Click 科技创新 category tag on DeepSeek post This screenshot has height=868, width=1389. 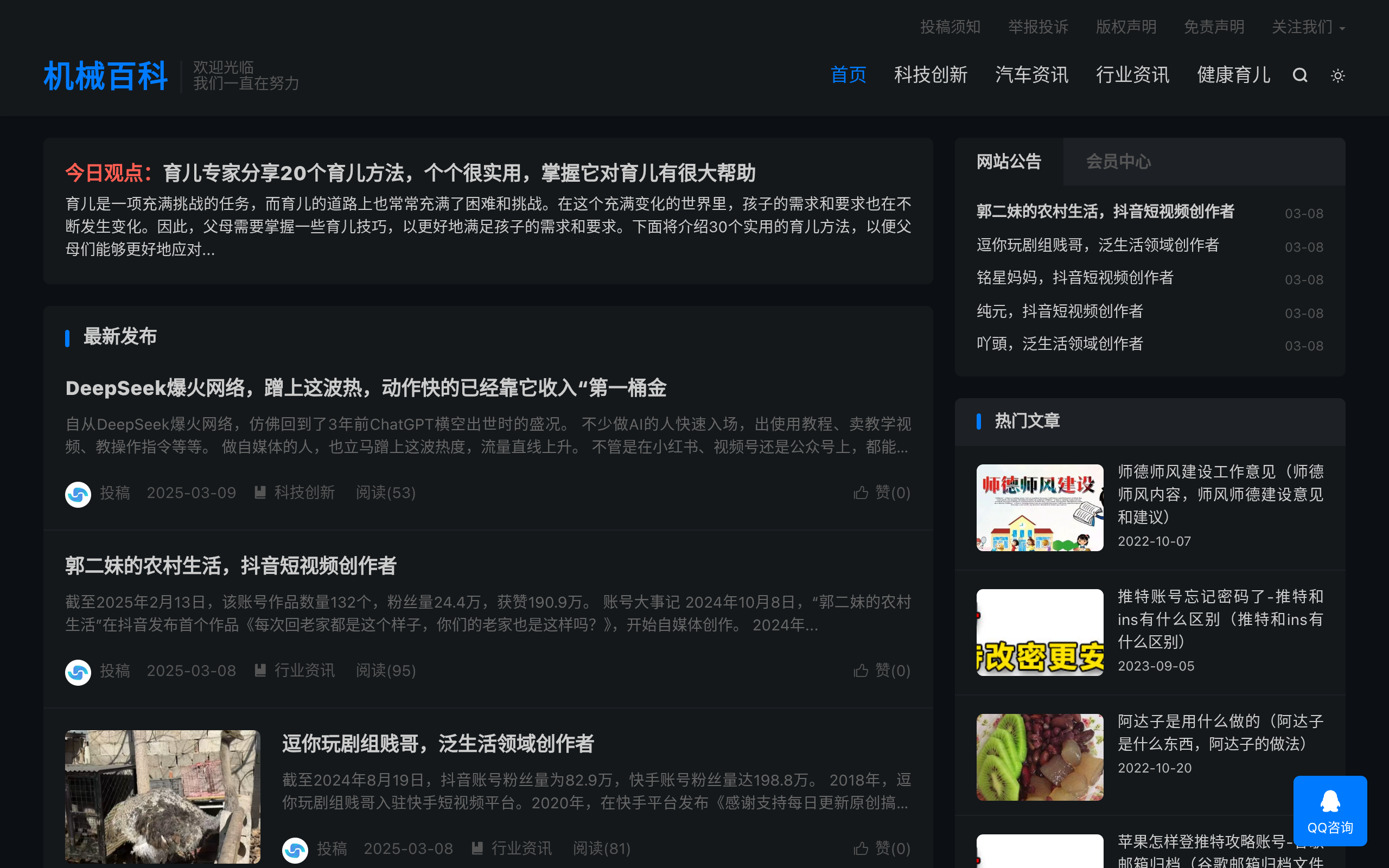tap(304, 493)
